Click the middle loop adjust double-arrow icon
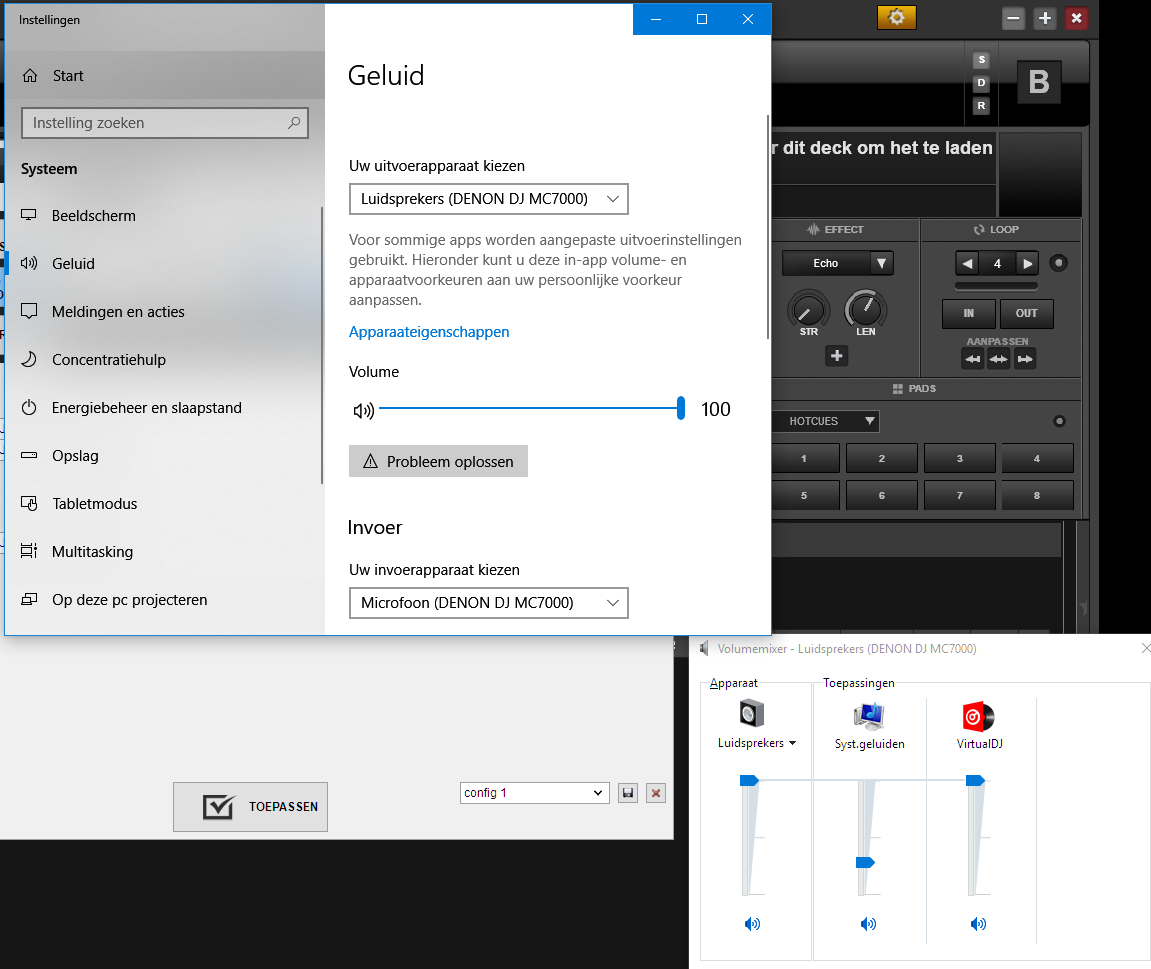 point(999,359)
